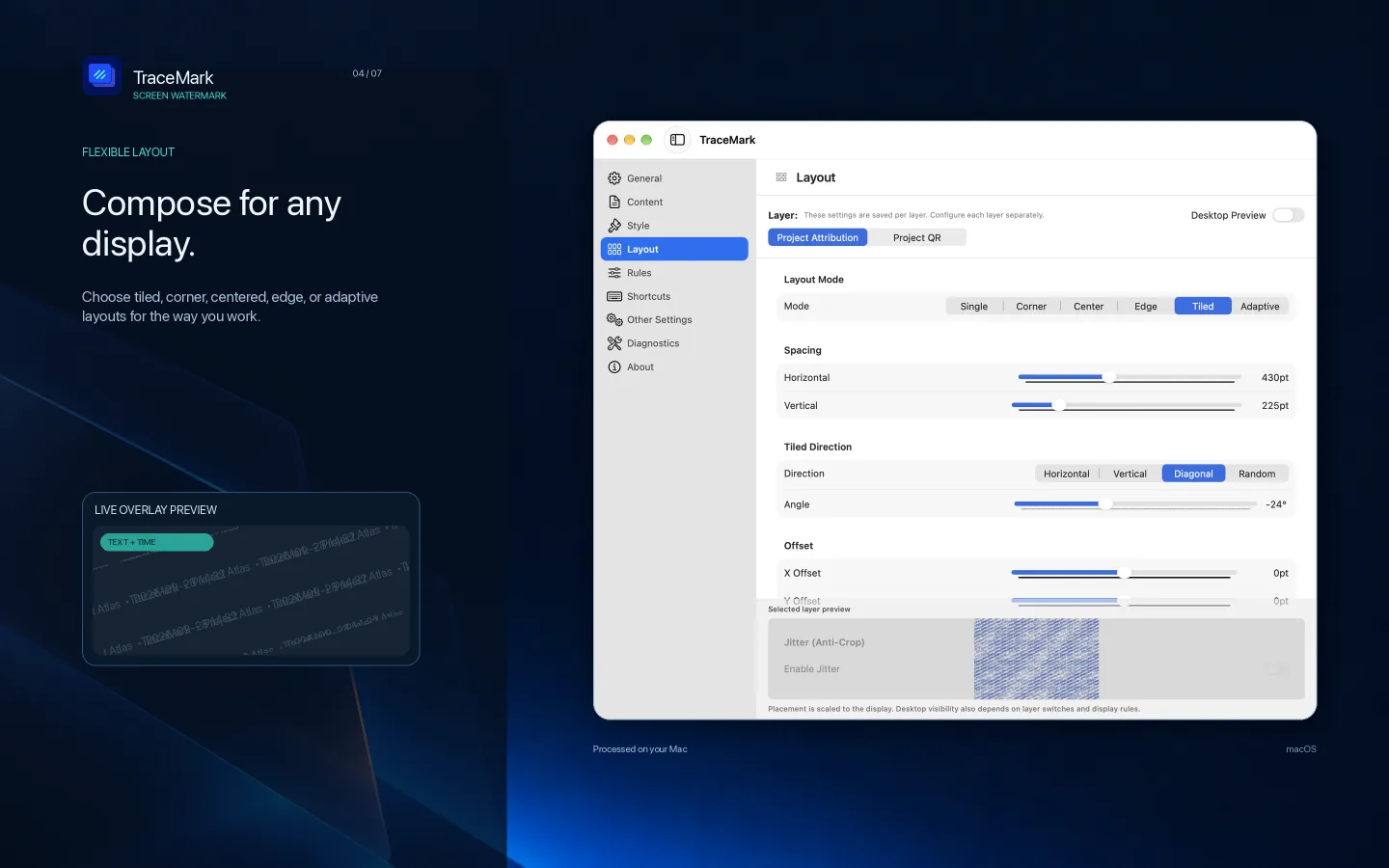Click the About info icon
Screen dimensions: 1389x868
point(614,366)
